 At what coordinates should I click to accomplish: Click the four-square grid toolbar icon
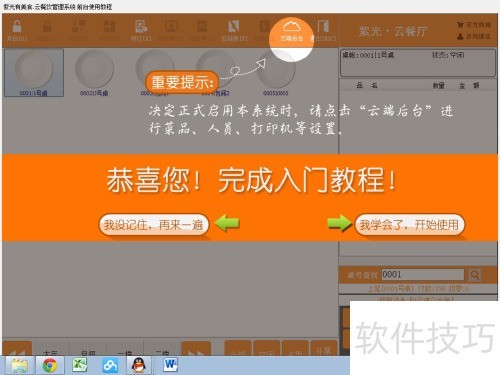click(x=109, y=30)
